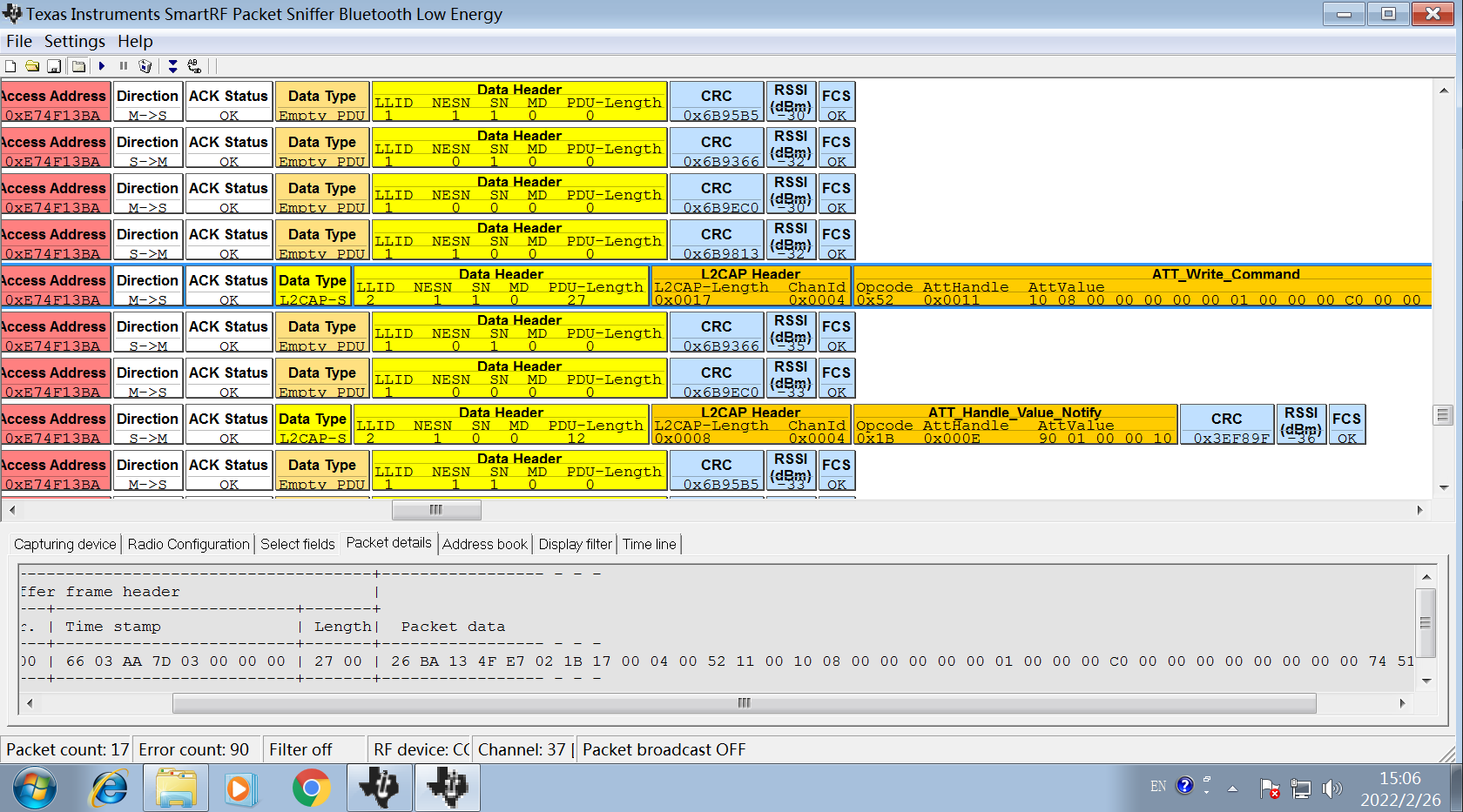Image resolution: width=1463 pixels, height=812 pixels.
Task: Open the network tray icon
Action: pos(1301,789)
